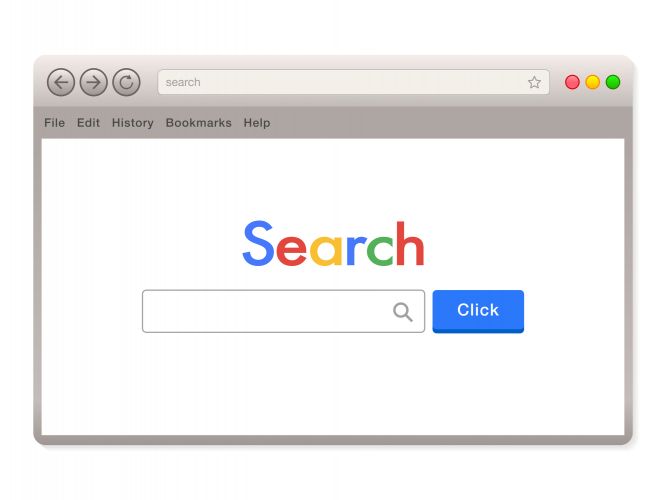Click the yellow window control dot
The height and width of the screenshot is (500, 666).
[593, 82]
